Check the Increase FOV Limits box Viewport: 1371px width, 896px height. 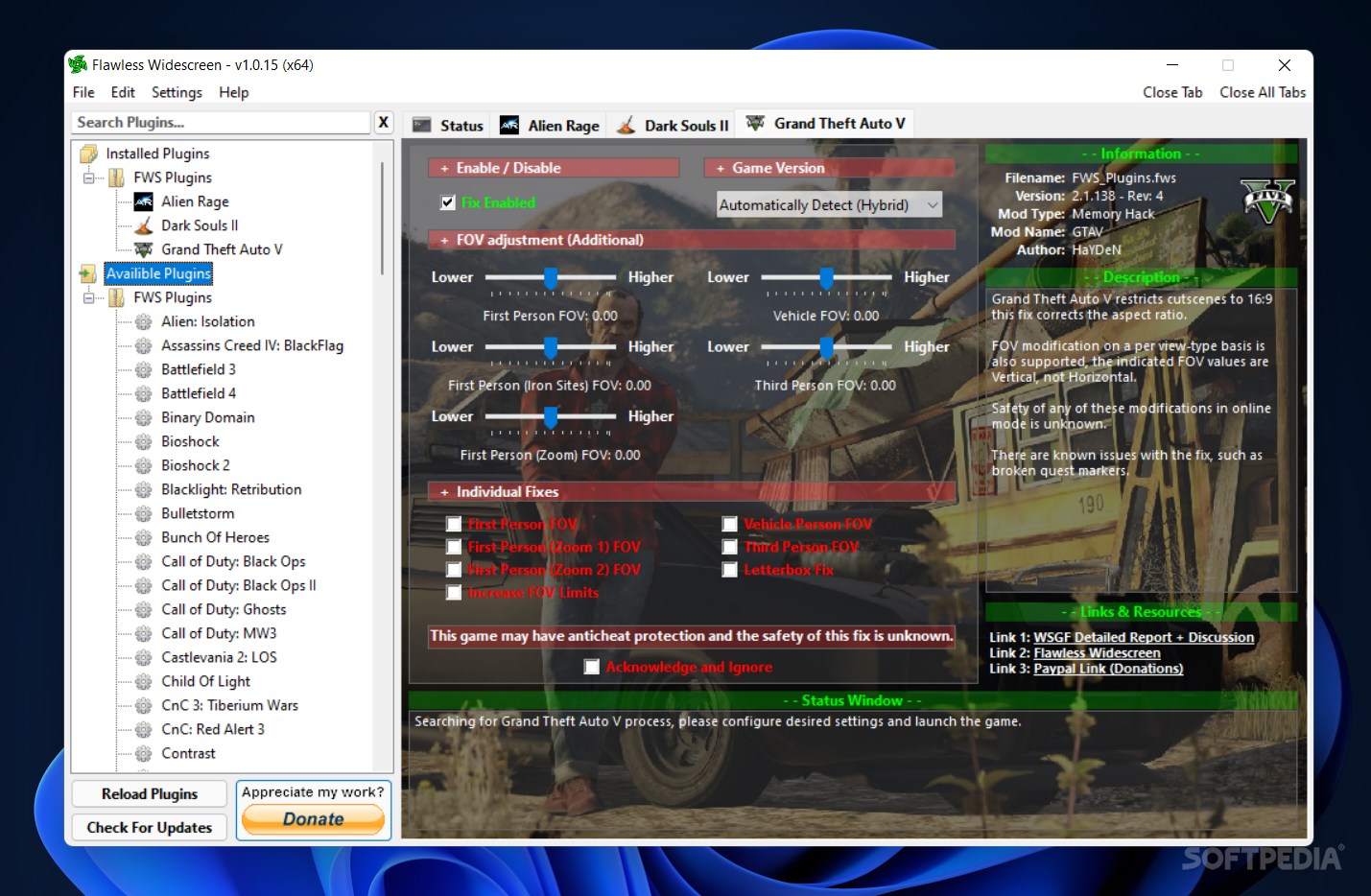point(454,593)
